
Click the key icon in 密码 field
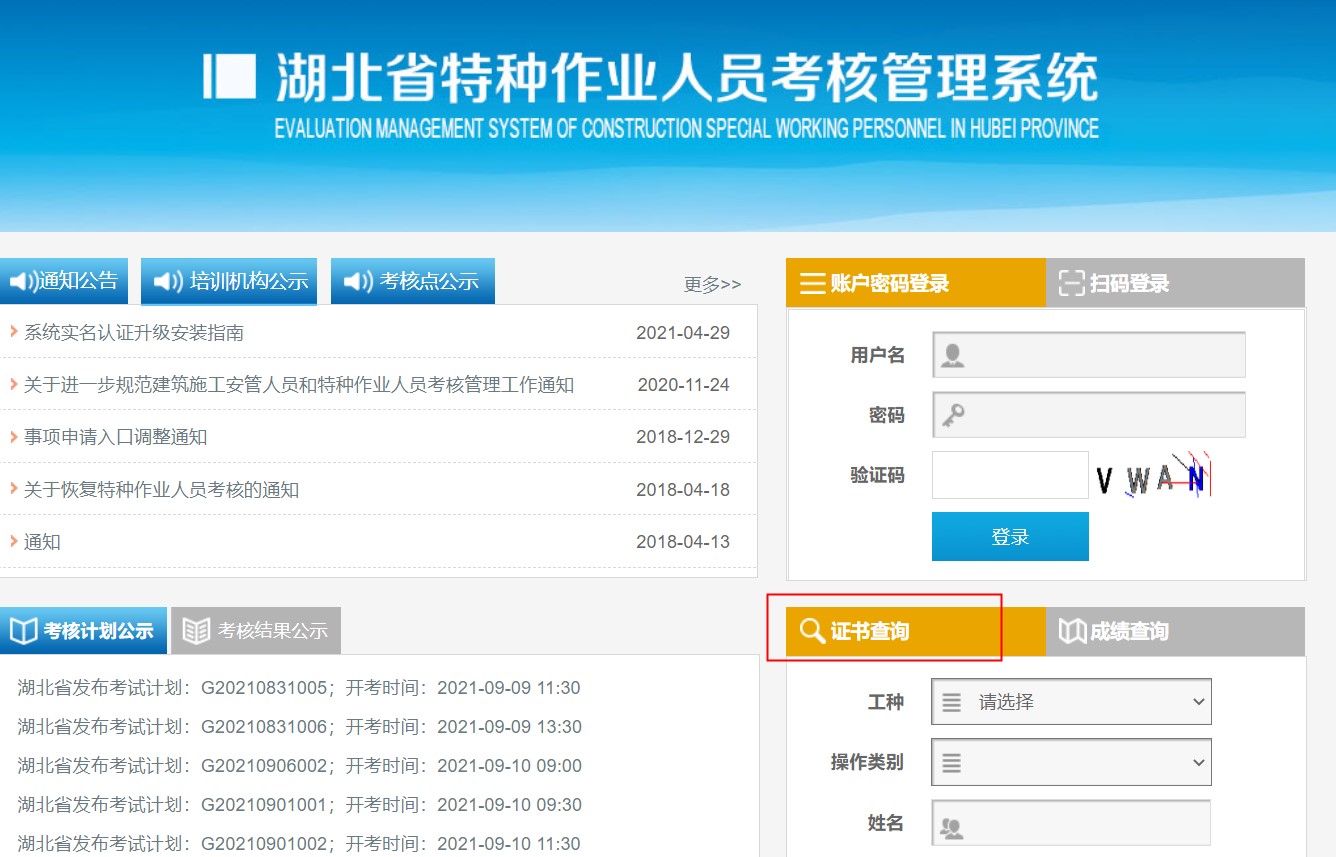(953, 415)
